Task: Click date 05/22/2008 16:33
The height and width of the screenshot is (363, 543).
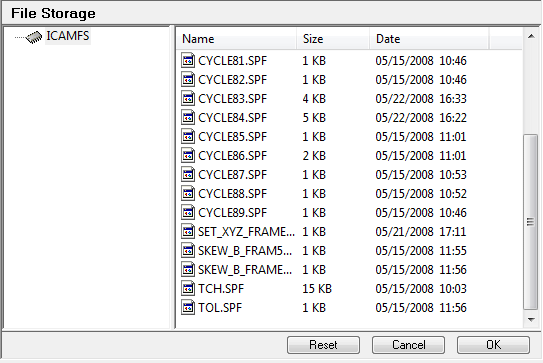Action: 421,99
